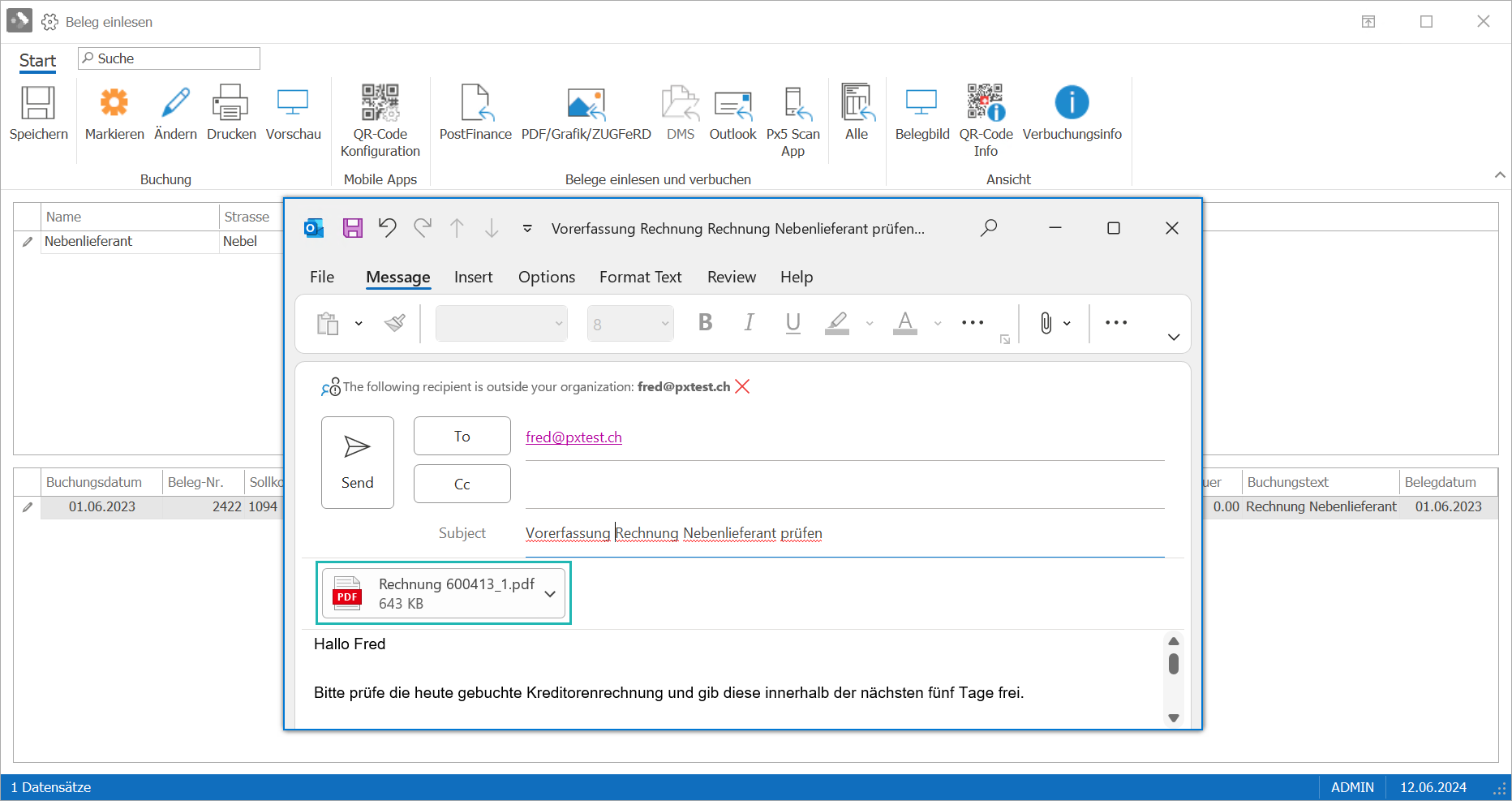
Task: Save the Outlook message draft
Action: point(353,228)
